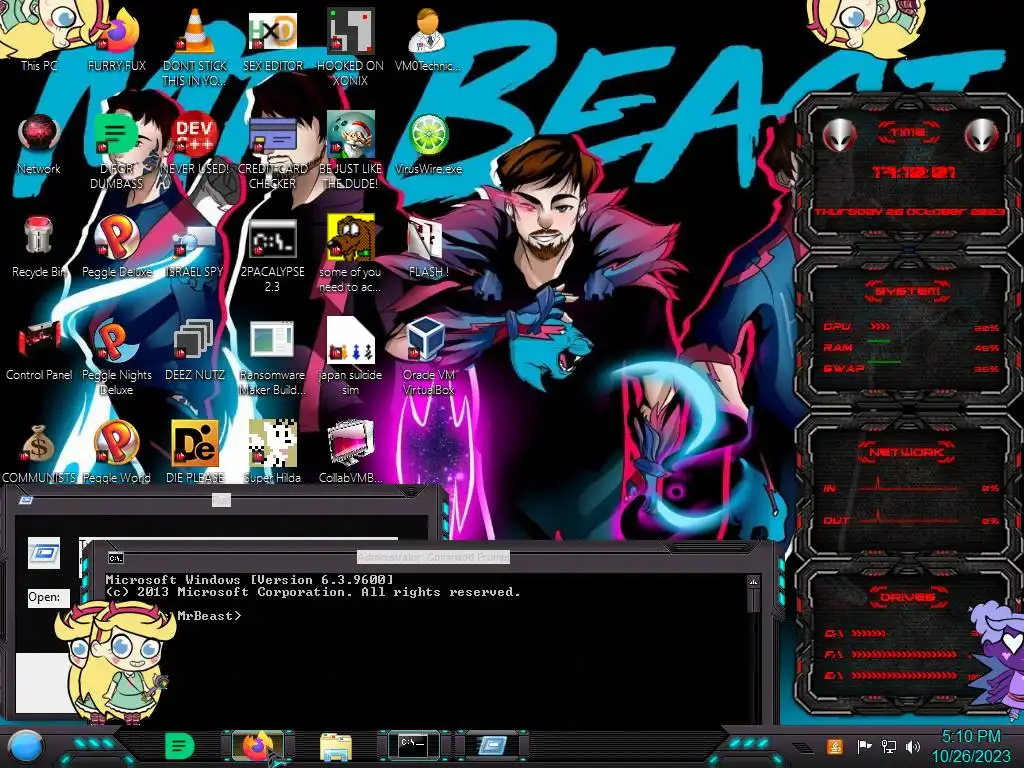Launch Peggle Nights Deluxe

pos(117,358)
